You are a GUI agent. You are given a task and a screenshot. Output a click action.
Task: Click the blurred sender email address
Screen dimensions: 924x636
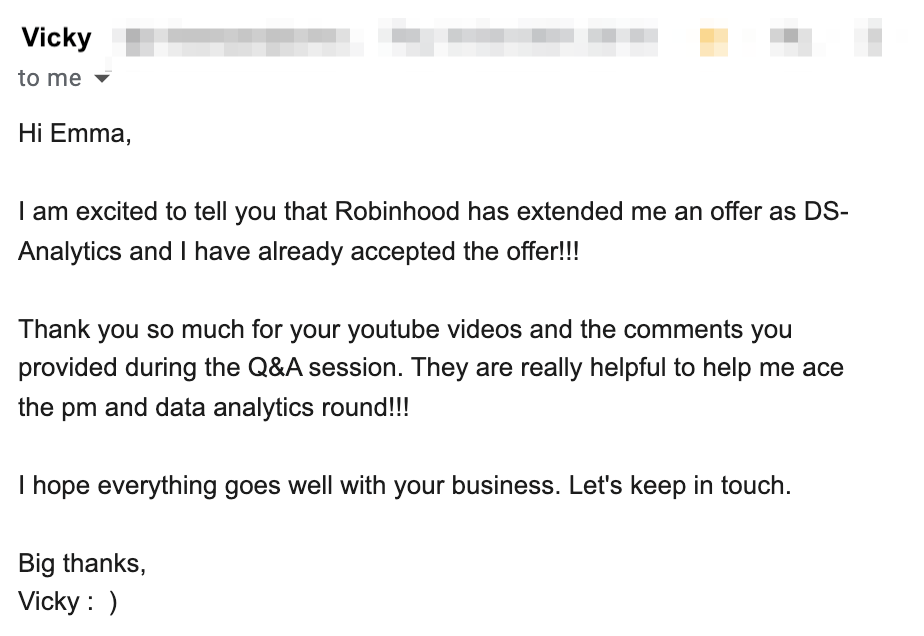point(238,40)
